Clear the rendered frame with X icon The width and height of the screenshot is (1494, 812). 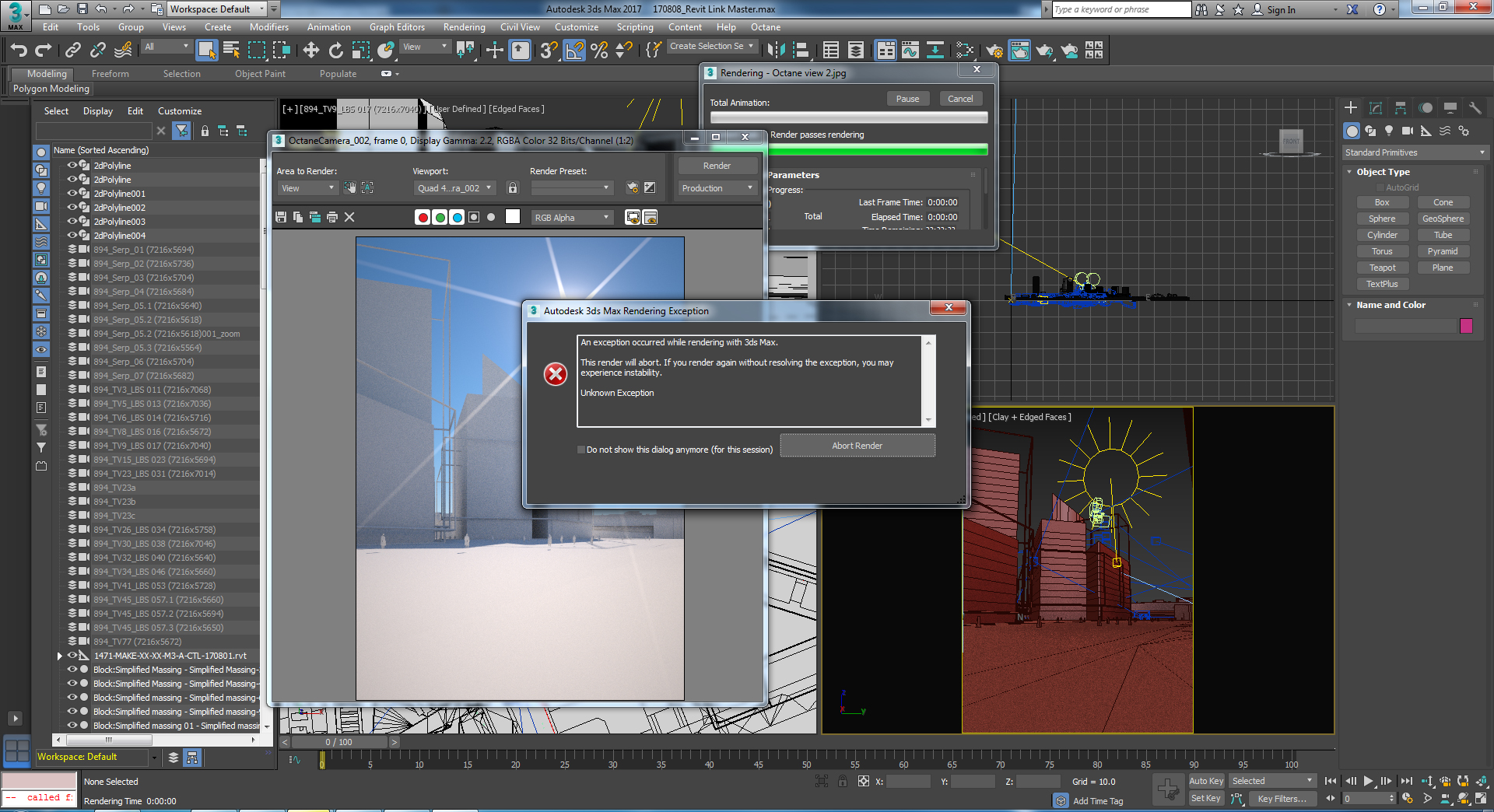pos(349,218)
